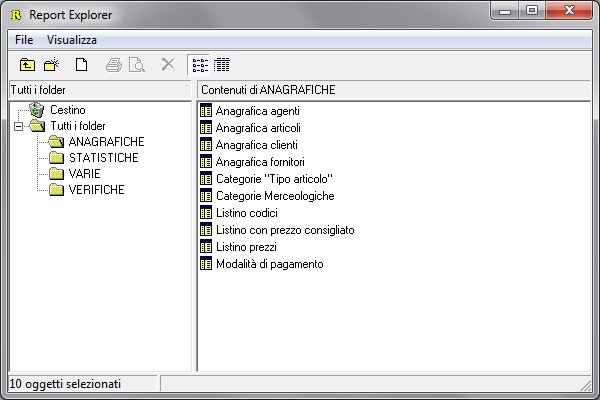Click the up one level folder icon
The width and height of the screenshot is (600, 400).
point(28,65)
